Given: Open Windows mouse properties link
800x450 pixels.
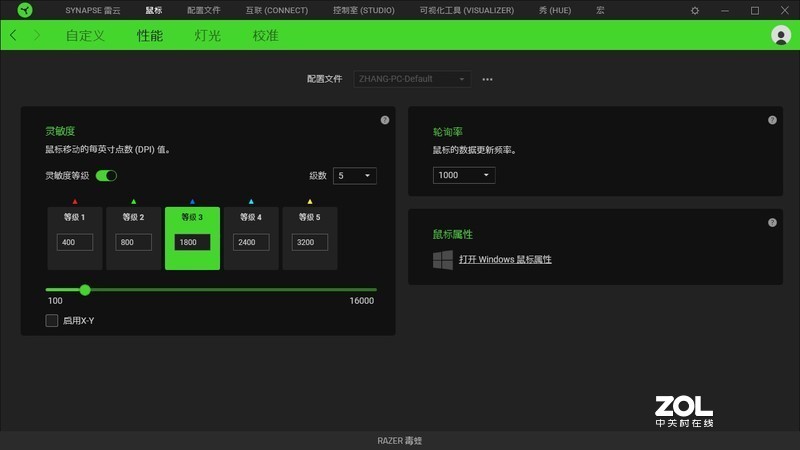Looking at the screenshot, I should click(x=505, y=259).
